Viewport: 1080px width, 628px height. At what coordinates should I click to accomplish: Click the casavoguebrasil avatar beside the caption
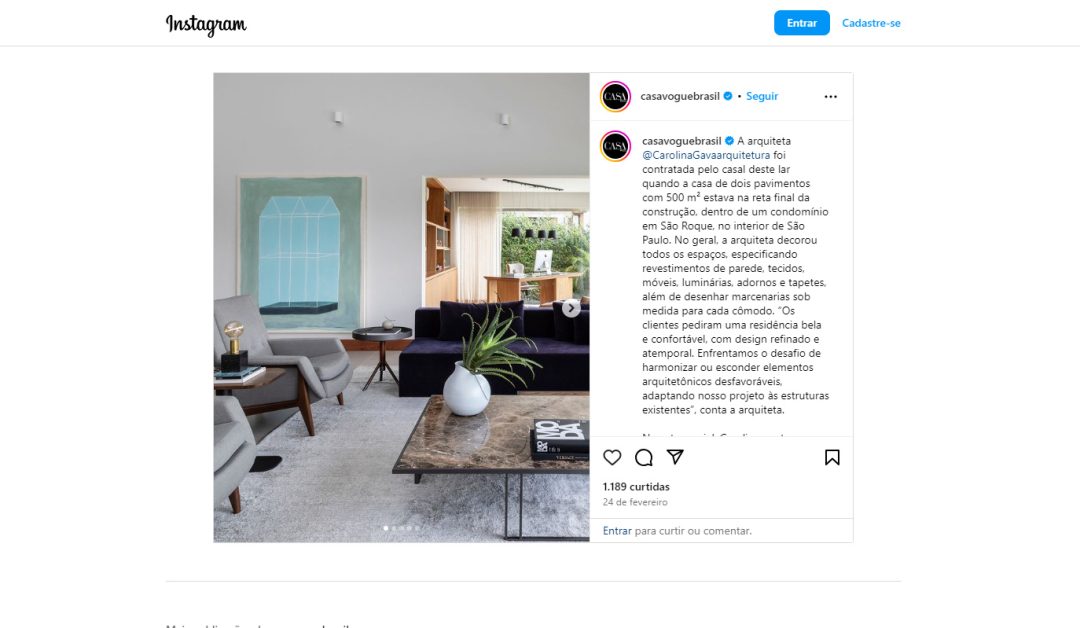615,146
